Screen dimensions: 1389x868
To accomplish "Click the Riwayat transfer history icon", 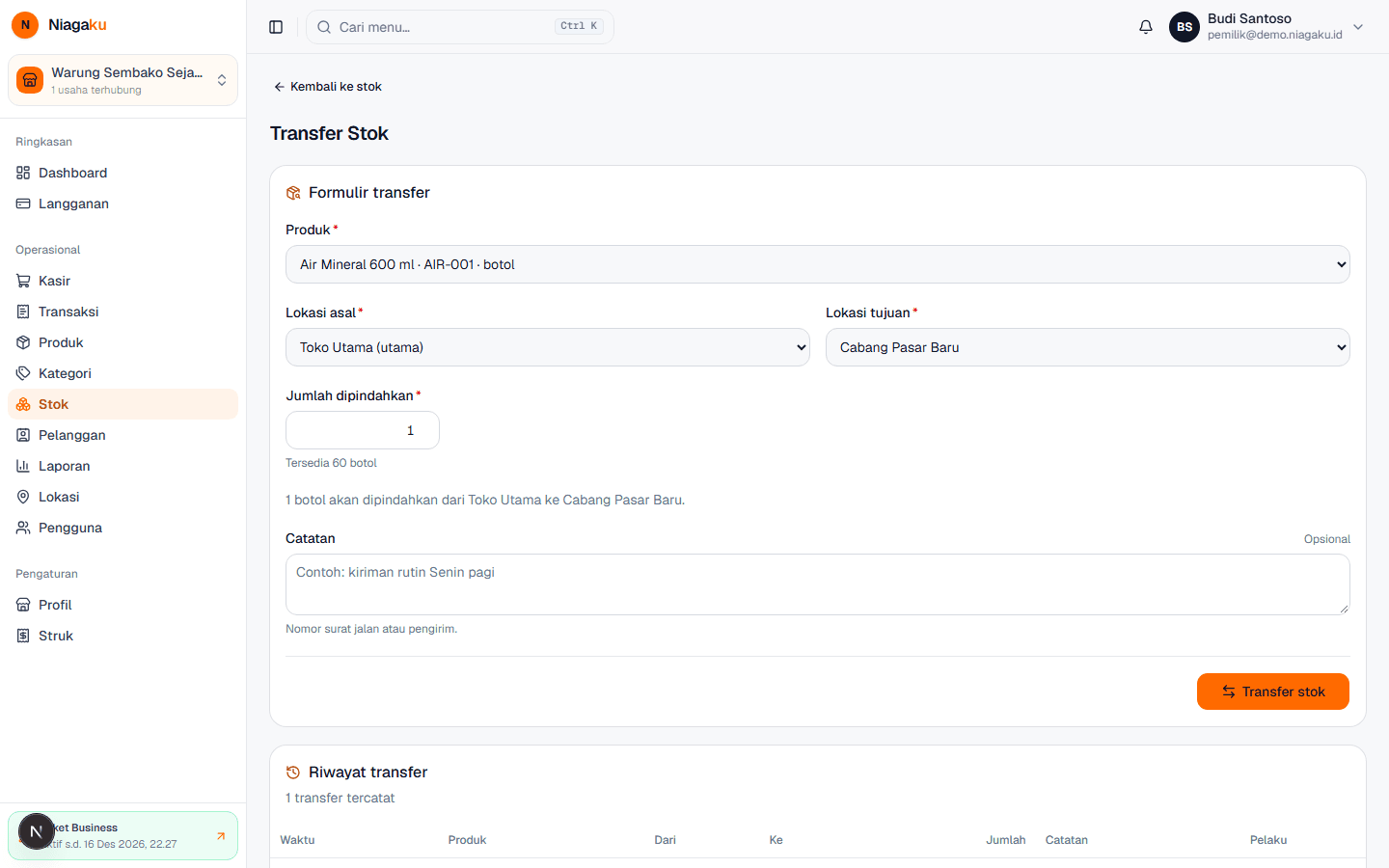I will (293, 773).
